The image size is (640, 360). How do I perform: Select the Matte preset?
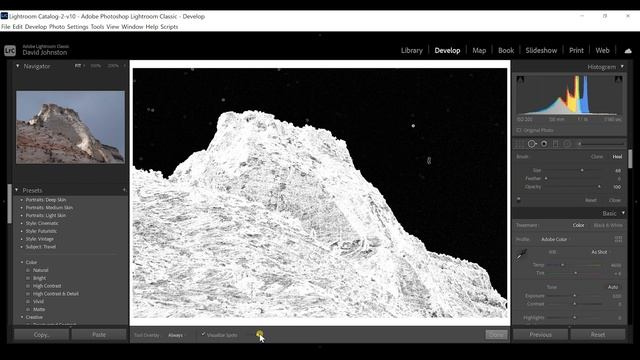[x=39, y=309]
